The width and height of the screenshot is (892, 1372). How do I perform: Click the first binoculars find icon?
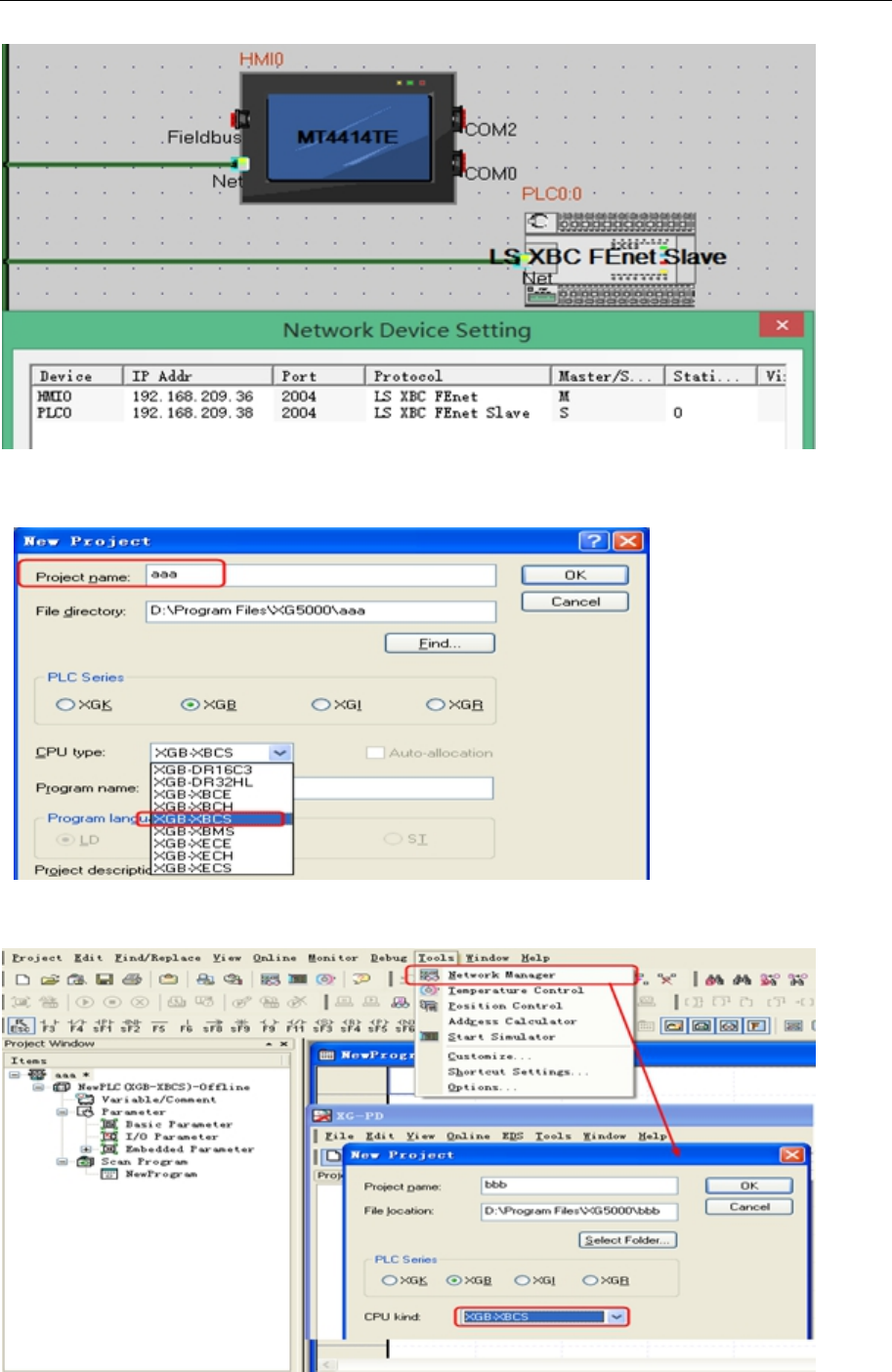click(714, 979)
